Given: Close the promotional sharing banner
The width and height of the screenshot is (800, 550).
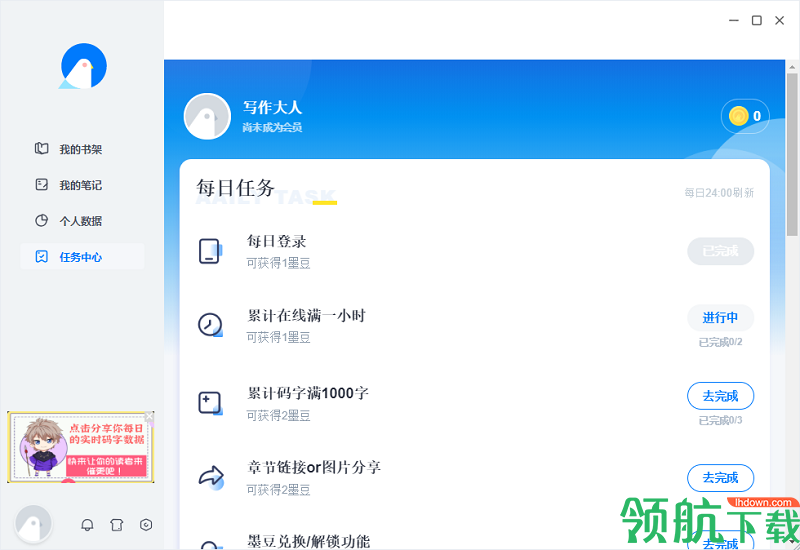Looking at the screenshot, I should click(x=149, y=416).
